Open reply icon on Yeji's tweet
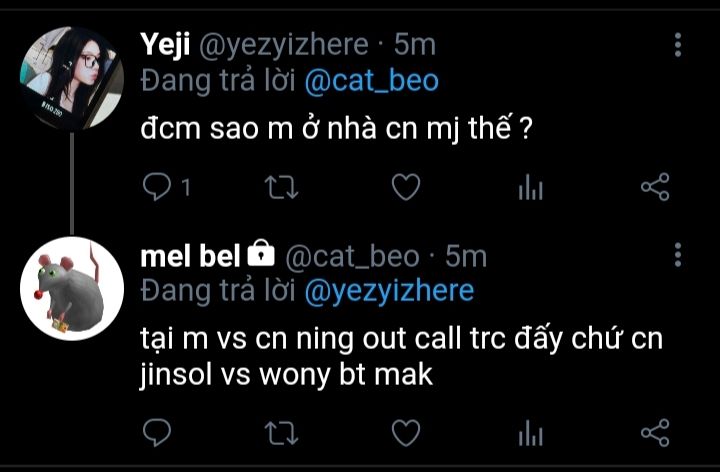 157,187
